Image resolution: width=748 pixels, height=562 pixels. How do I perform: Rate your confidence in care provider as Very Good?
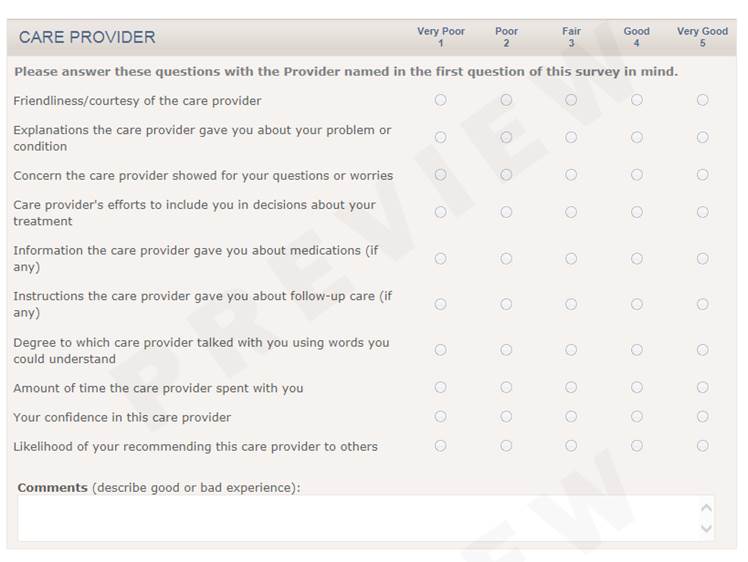click(702, 416)
